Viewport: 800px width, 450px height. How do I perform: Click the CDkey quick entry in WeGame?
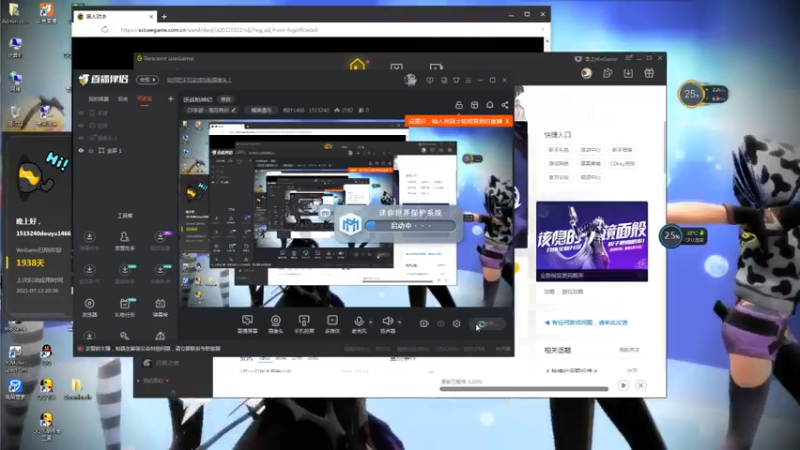click(x=622, y=164)
